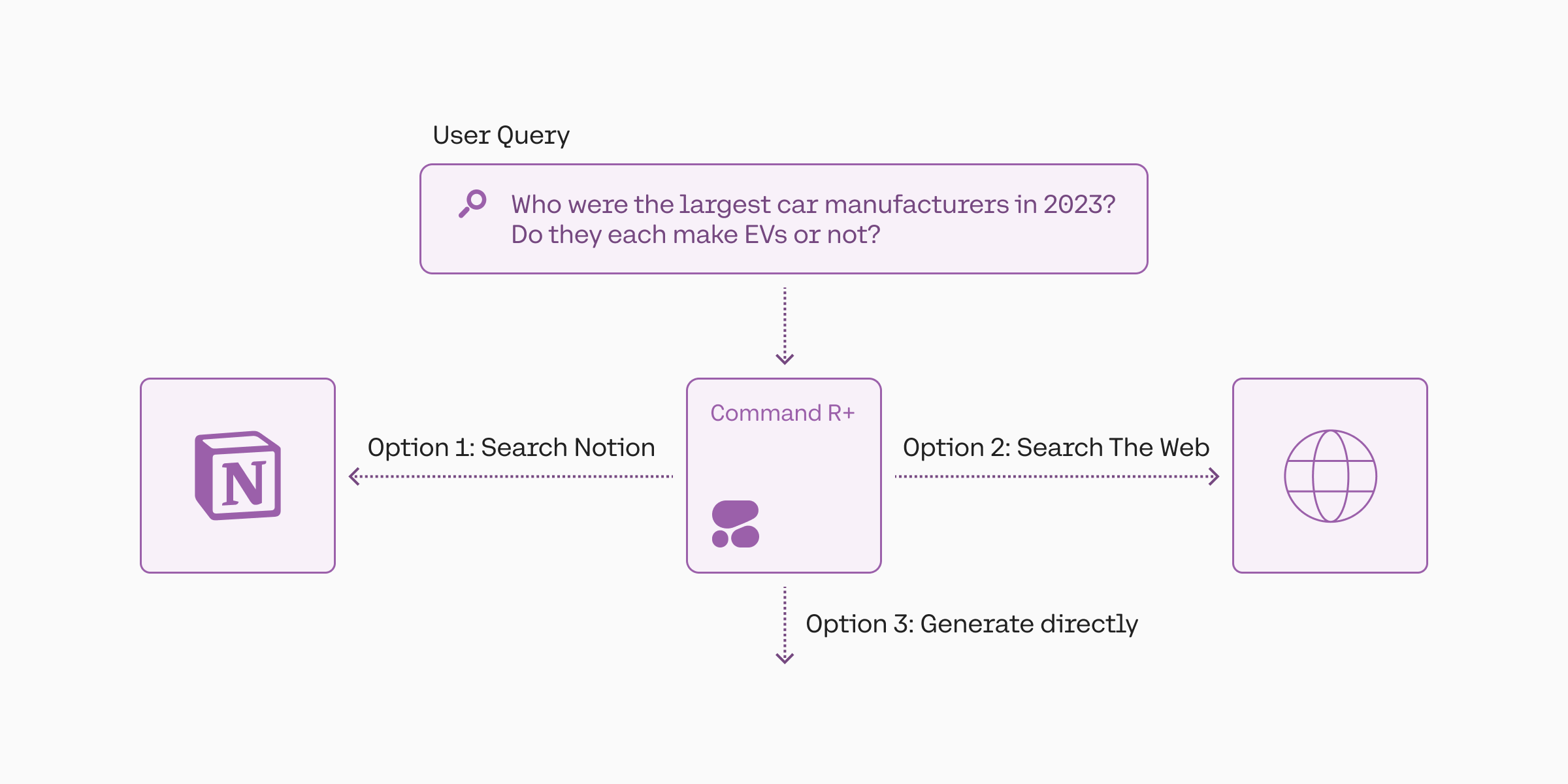Viewport: 1568px width, 784px height.
Task: Click the word "Web" in Option 2 label
Action: pos(1184,448)
